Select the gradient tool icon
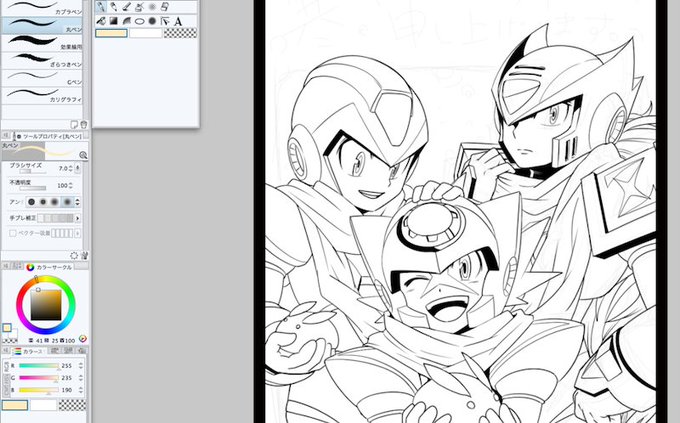This screenshot has width=680, height=423. [114, 21]
